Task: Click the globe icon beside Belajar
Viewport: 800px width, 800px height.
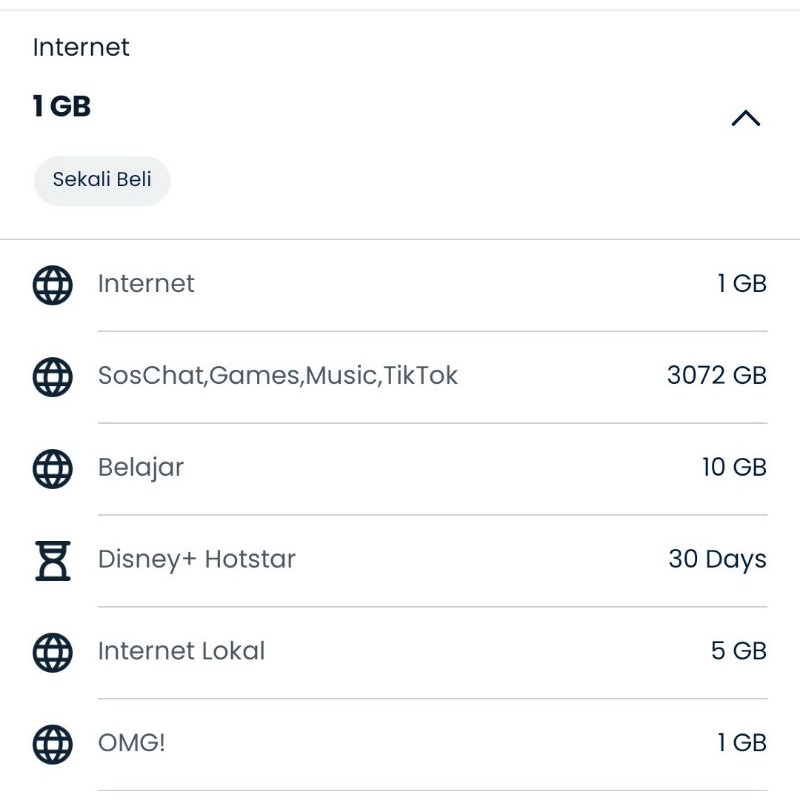Action: 52,468
